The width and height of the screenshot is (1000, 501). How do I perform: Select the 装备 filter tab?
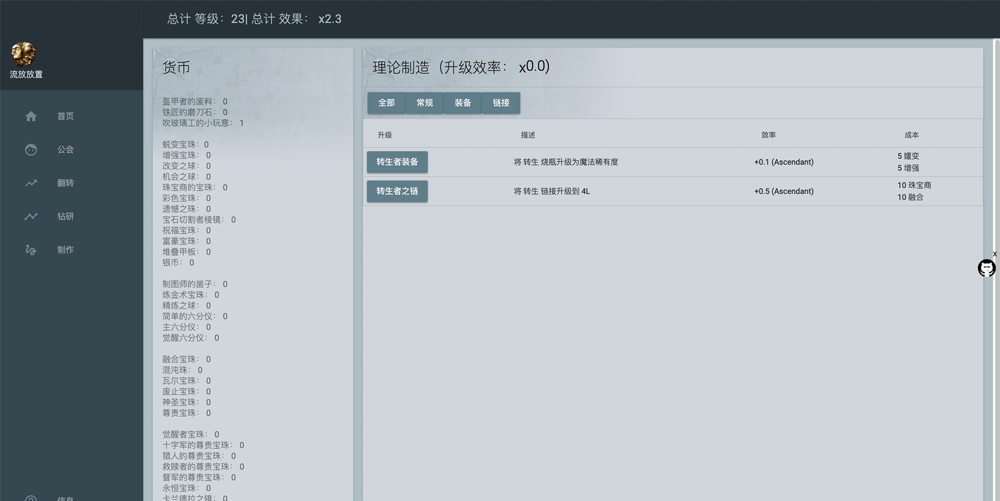pos(463,103)
